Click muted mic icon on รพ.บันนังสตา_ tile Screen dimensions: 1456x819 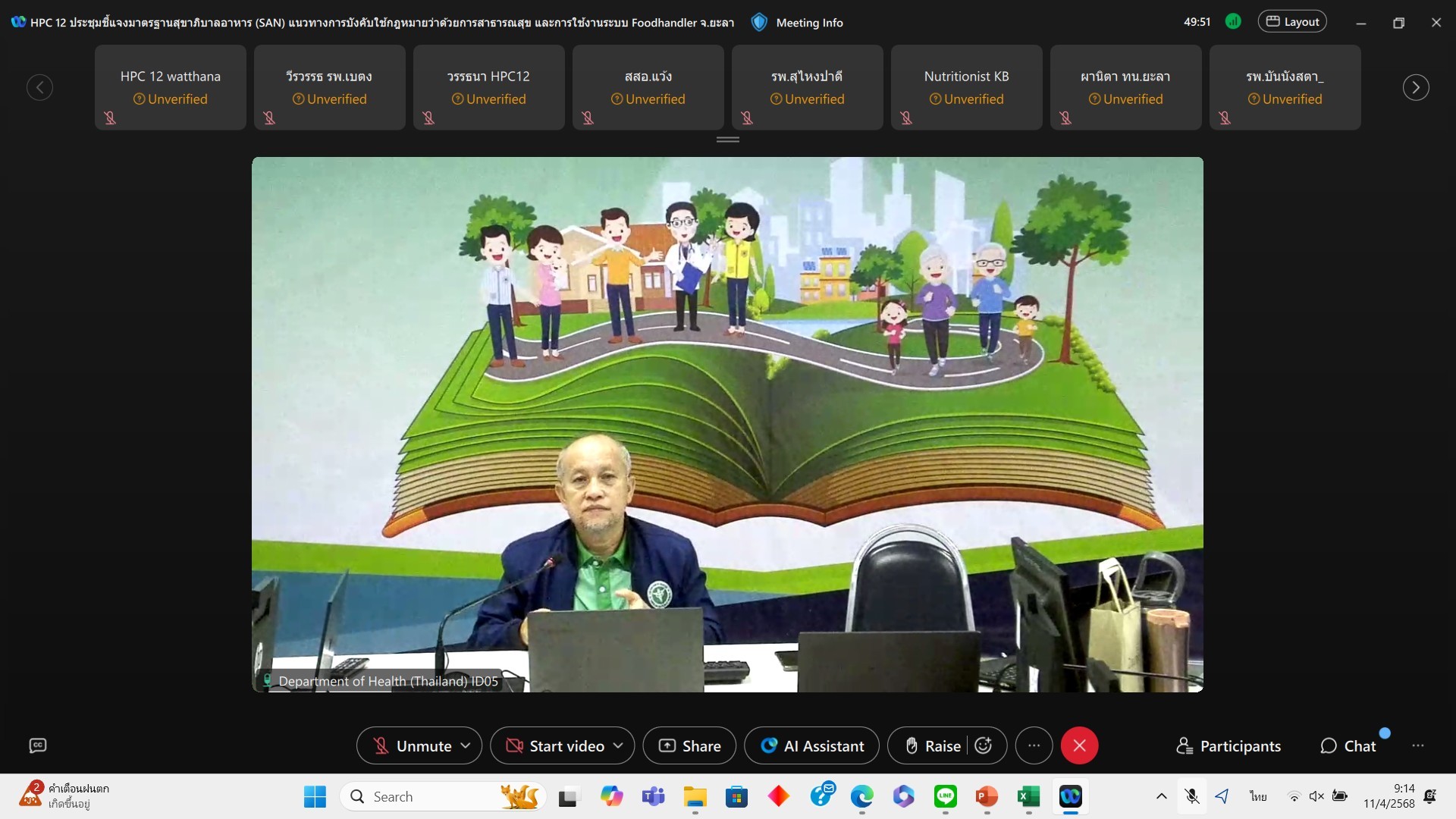1225,118
